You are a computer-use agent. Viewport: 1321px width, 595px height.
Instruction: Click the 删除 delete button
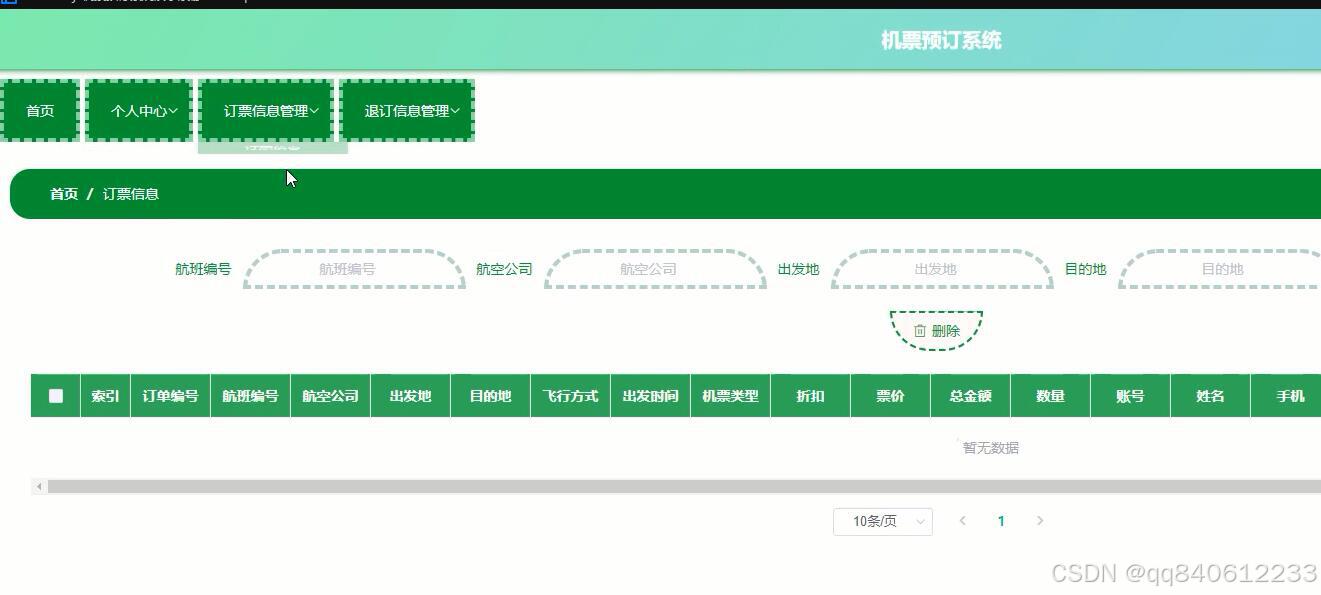click(x=937, y=330)
